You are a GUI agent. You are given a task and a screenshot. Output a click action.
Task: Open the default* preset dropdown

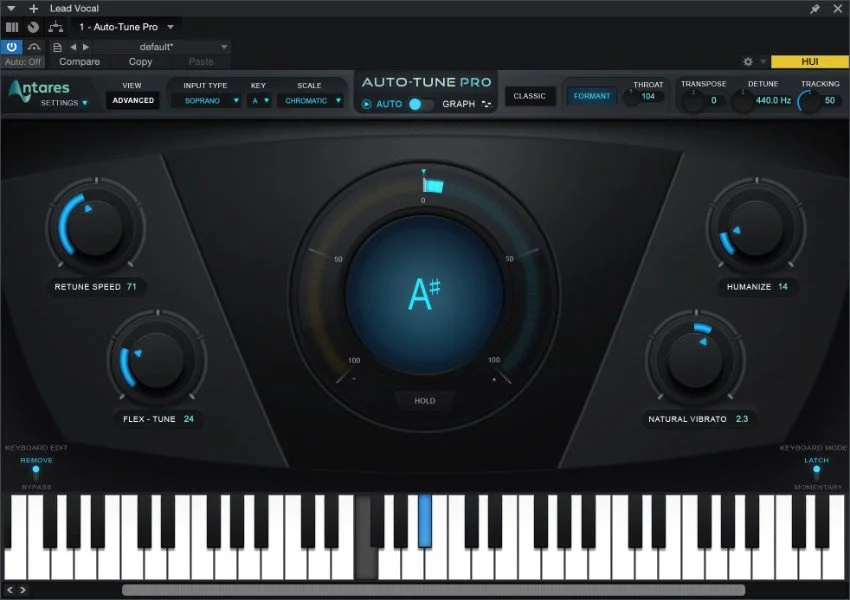tap(158, 47)
